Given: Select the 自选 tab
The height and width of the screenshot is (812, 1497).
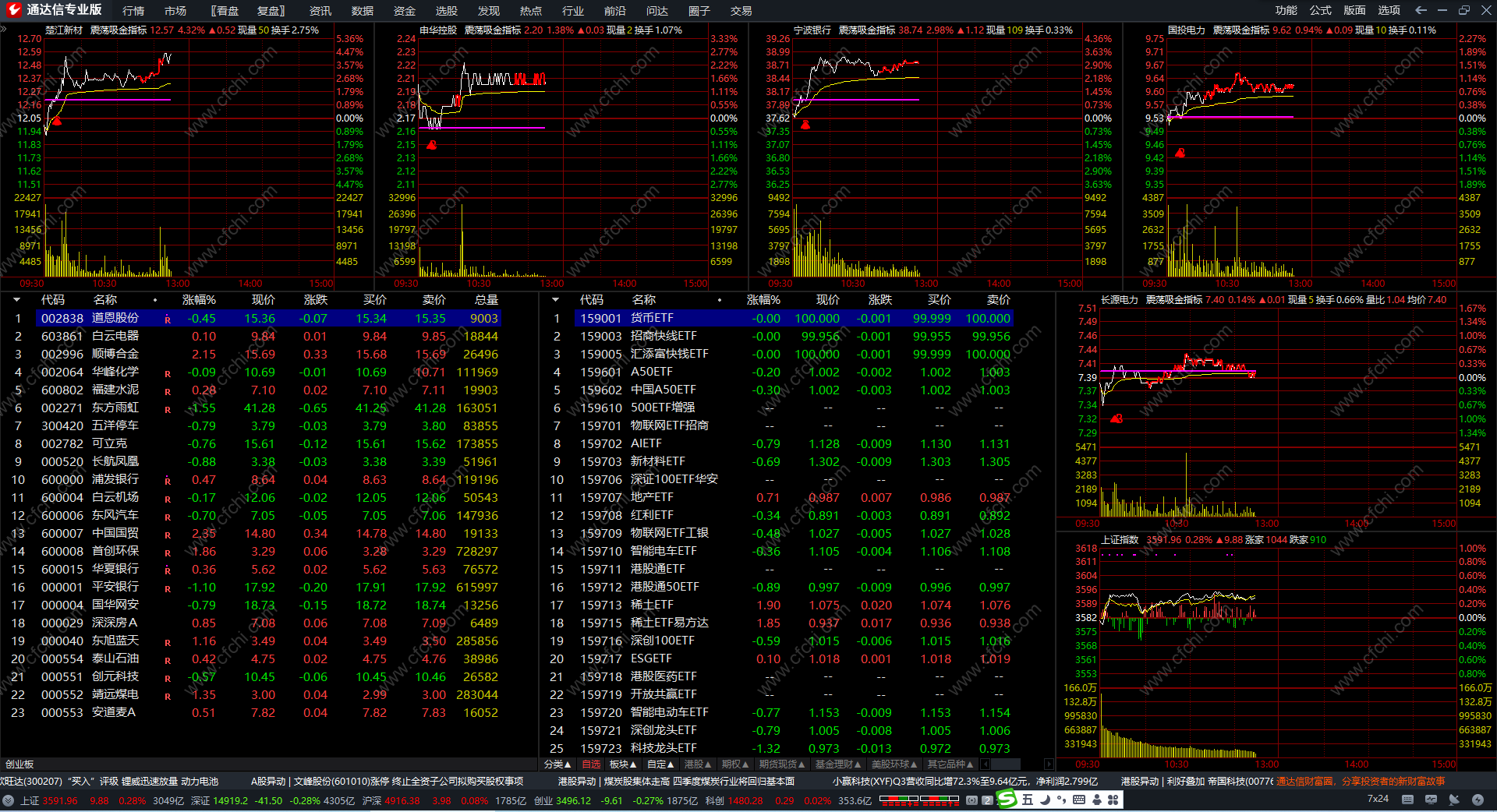Looking at the screenshot, I should coord(592,764).
